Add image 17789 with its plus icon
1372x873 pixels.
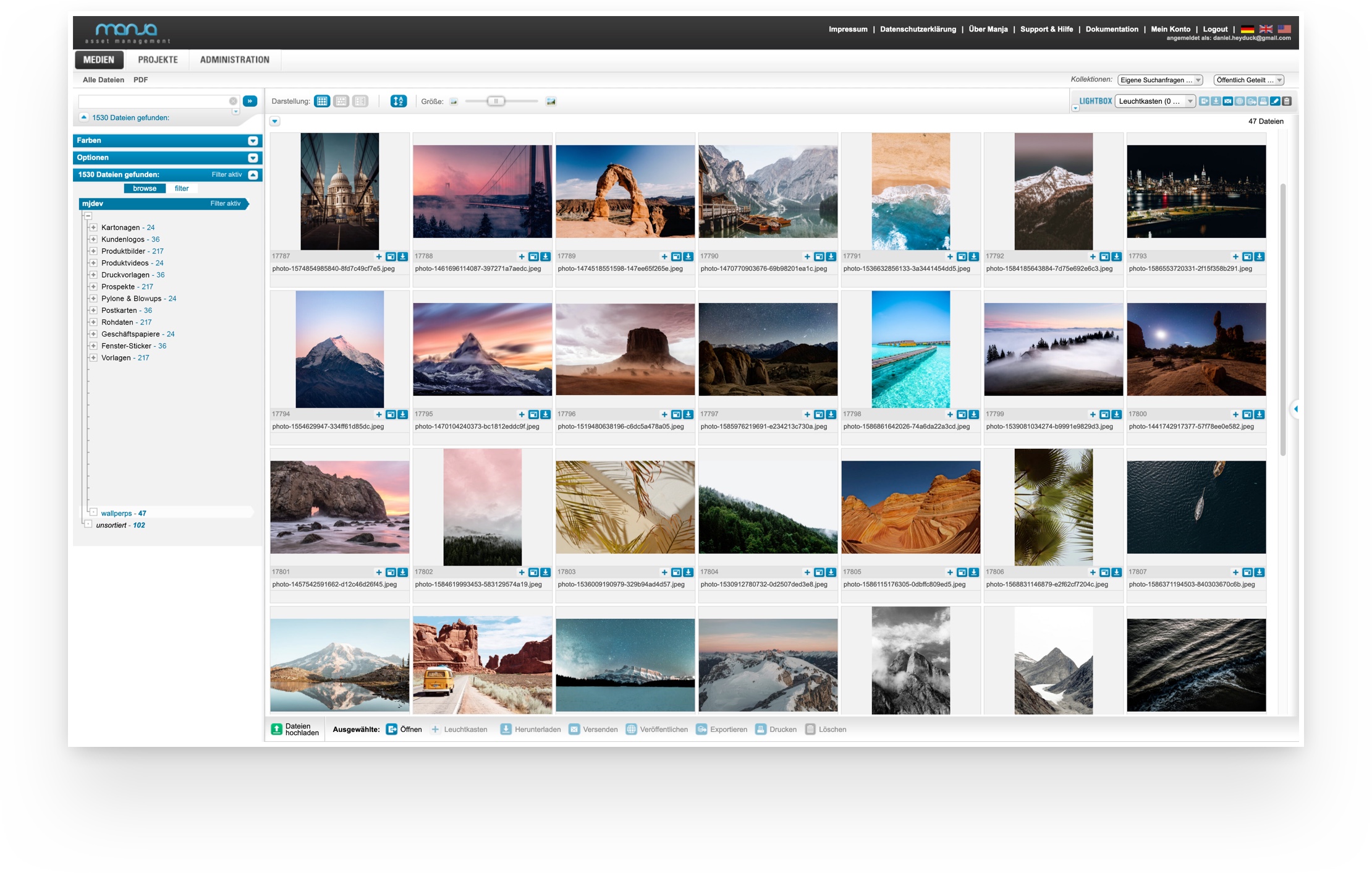pos(664,257)
